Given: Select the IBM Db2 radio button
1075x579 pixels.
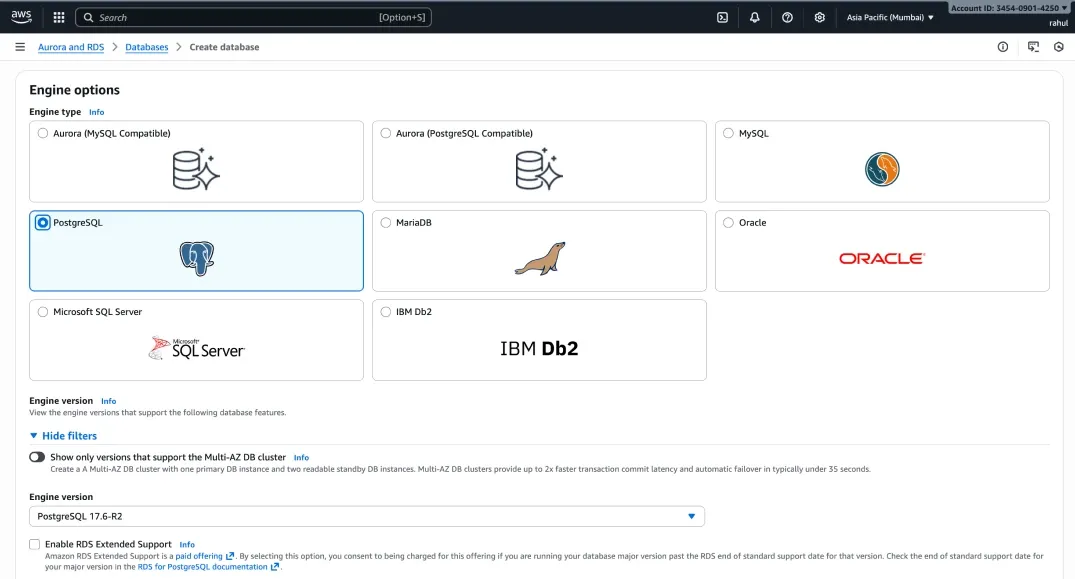Looking at the screenshot, I should click(x=386, y=312).
